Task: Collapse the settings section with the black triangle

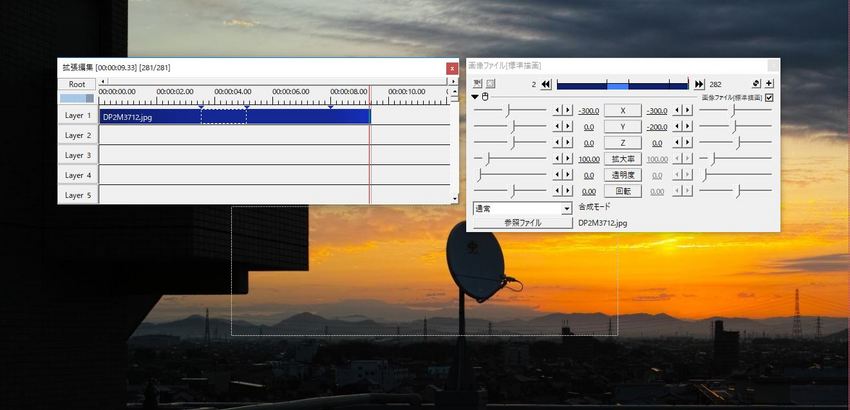Action: pyautogui.click(x=475, y=97)
